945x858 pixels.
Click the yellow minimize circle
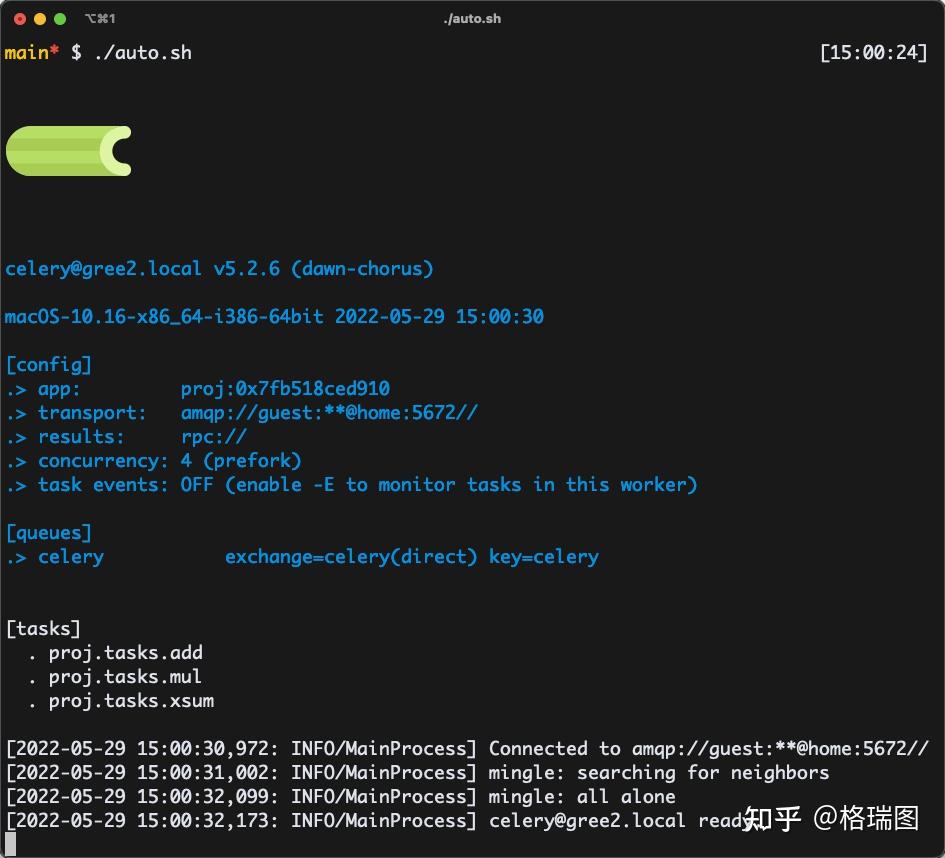[x=39, y=18]
